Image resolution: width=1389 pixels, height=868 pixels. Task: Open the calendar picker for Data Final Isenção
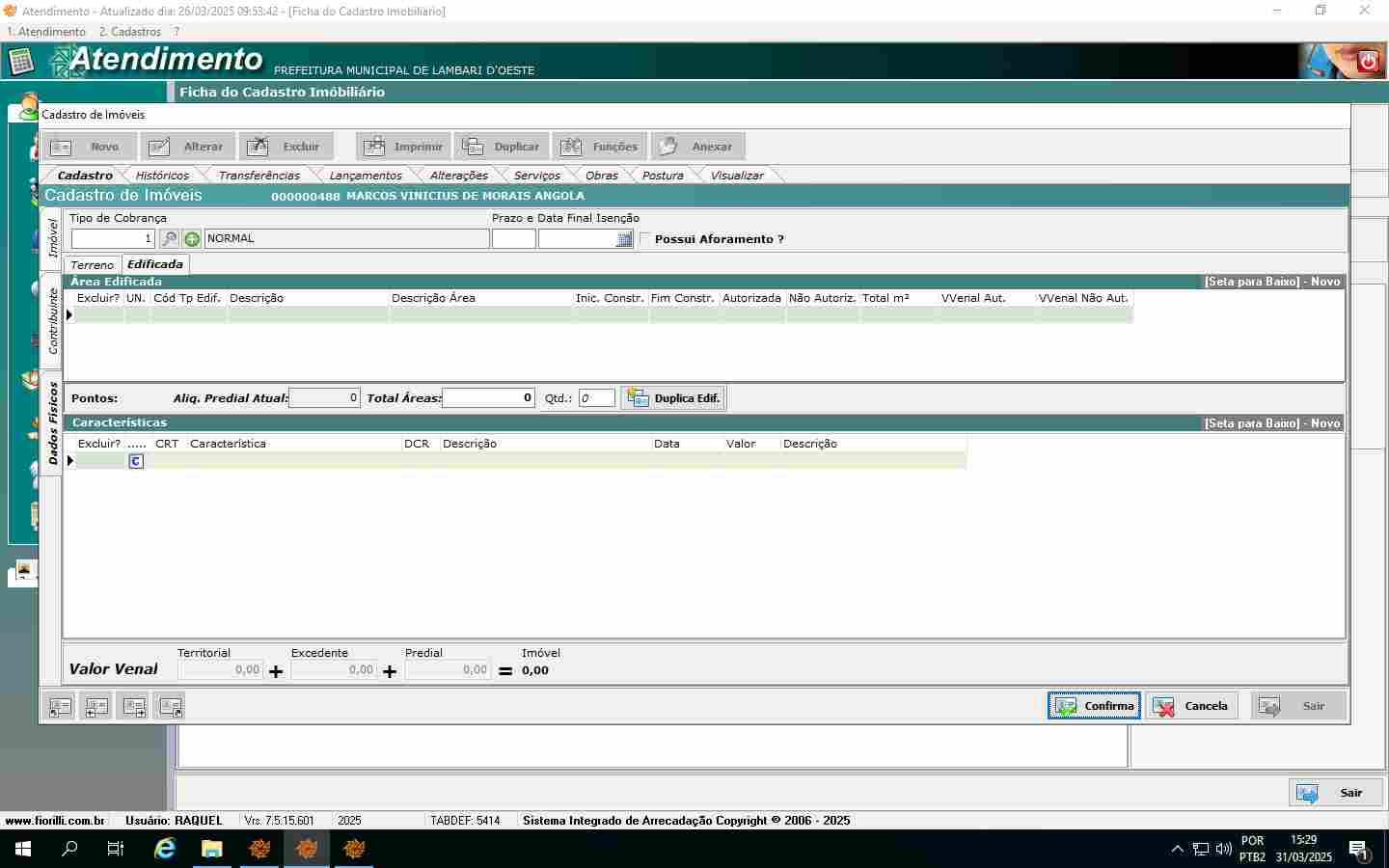point(624,239)
